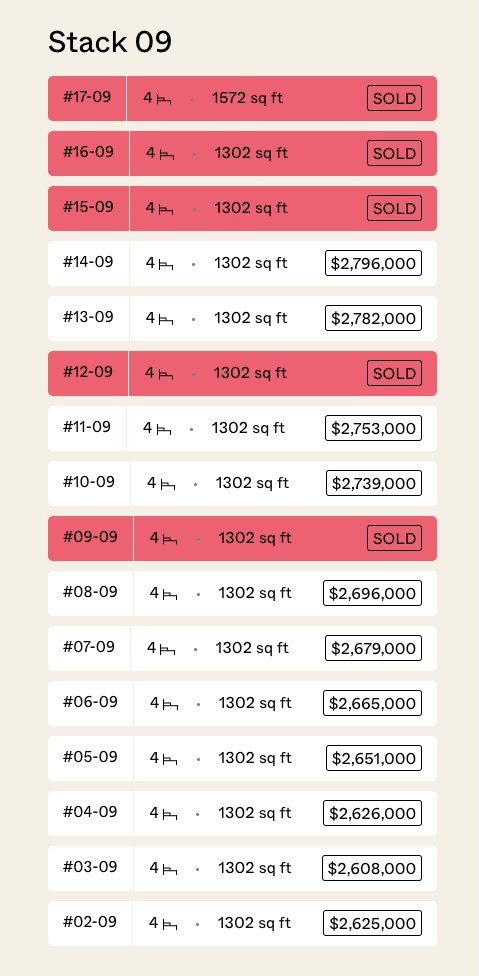The width and height of the screenshot is (479, 976).
Task: Select the $2,796,000 price tag
Action: click(373, 263)
